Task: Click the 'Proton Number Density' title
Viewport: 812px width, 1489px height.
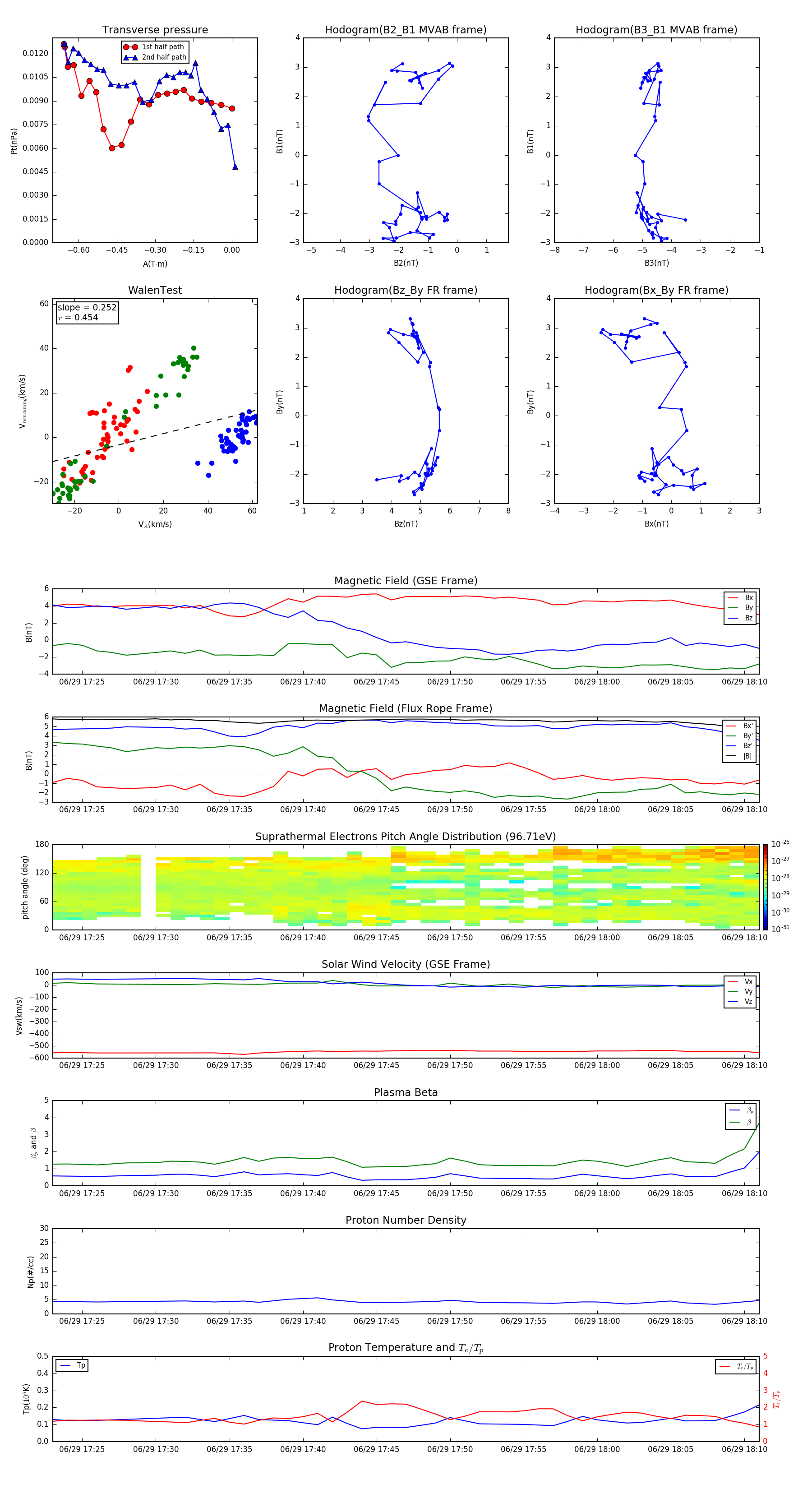Action: (x=406, y=1220)
